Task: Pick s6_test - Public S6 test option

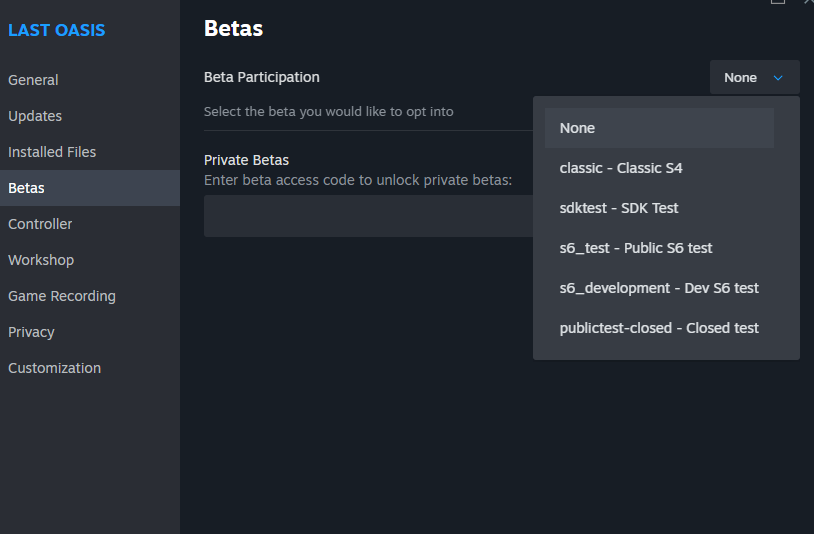Action: pyautogui.click(x=659, y=248)
